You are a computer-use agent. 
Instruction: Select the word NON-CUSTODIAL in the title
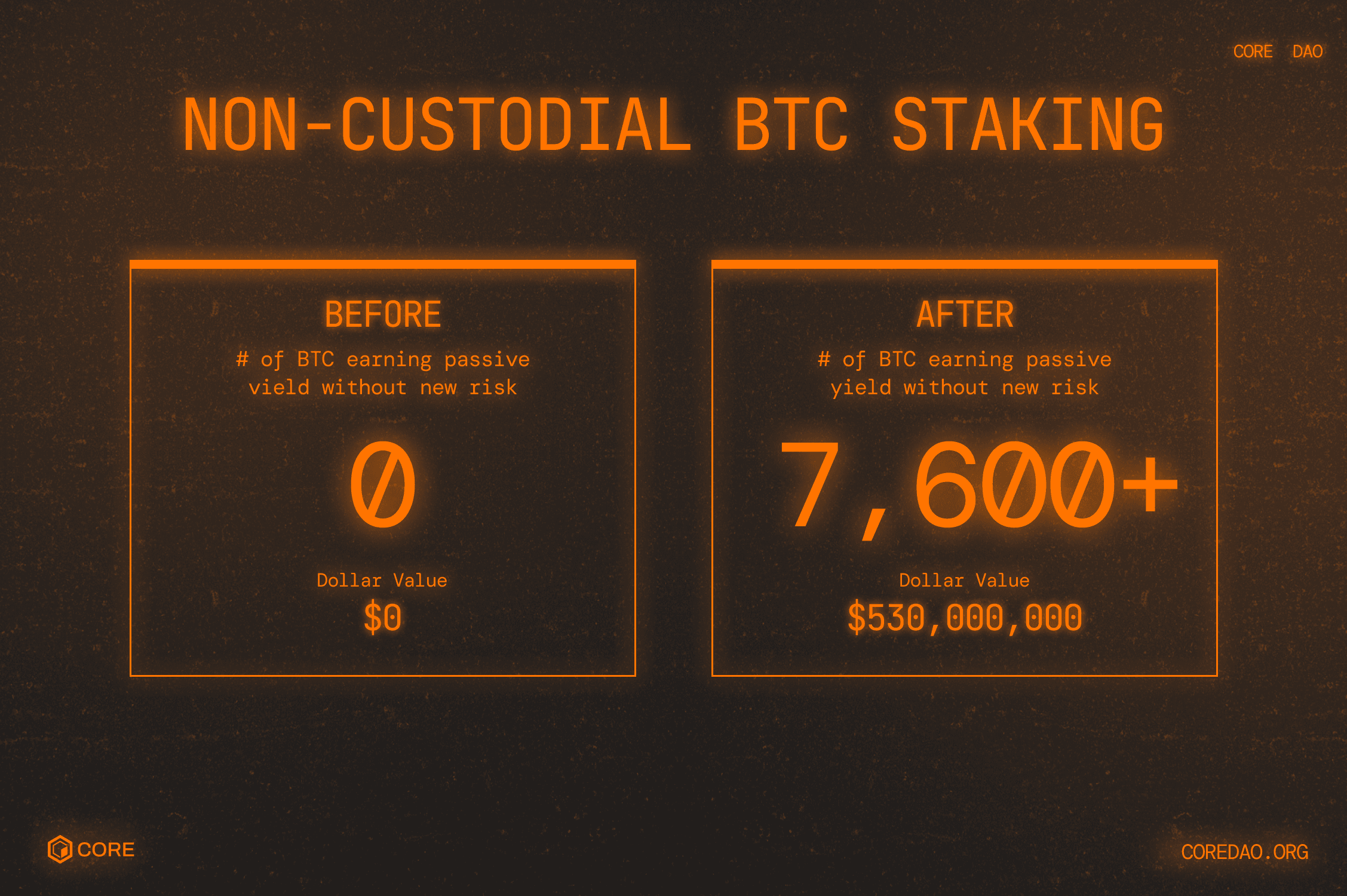tap(437, 125)
